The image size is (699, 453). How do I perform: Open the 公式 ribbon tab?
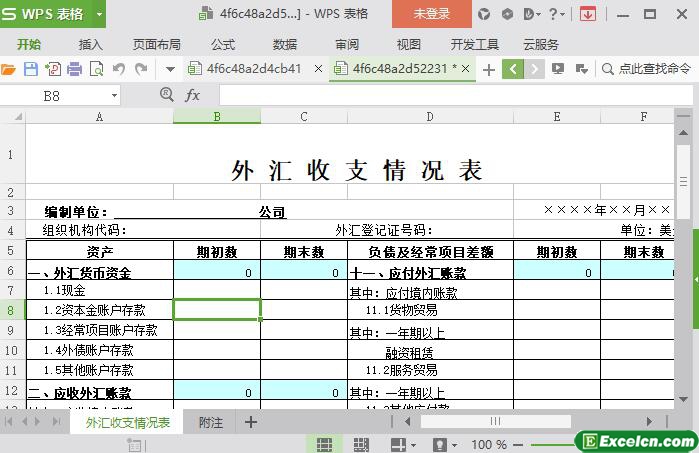[x=223, y=45]
